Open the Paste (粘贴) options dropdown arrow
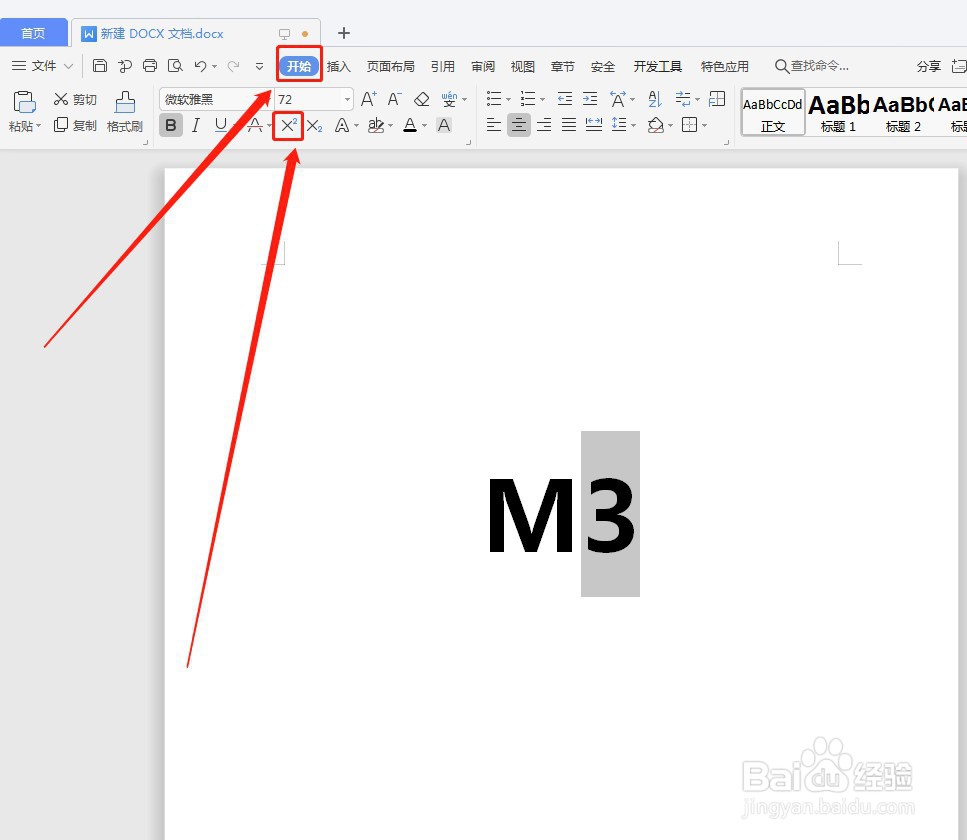Screen dimensions: 967x840 click(38, 126)
